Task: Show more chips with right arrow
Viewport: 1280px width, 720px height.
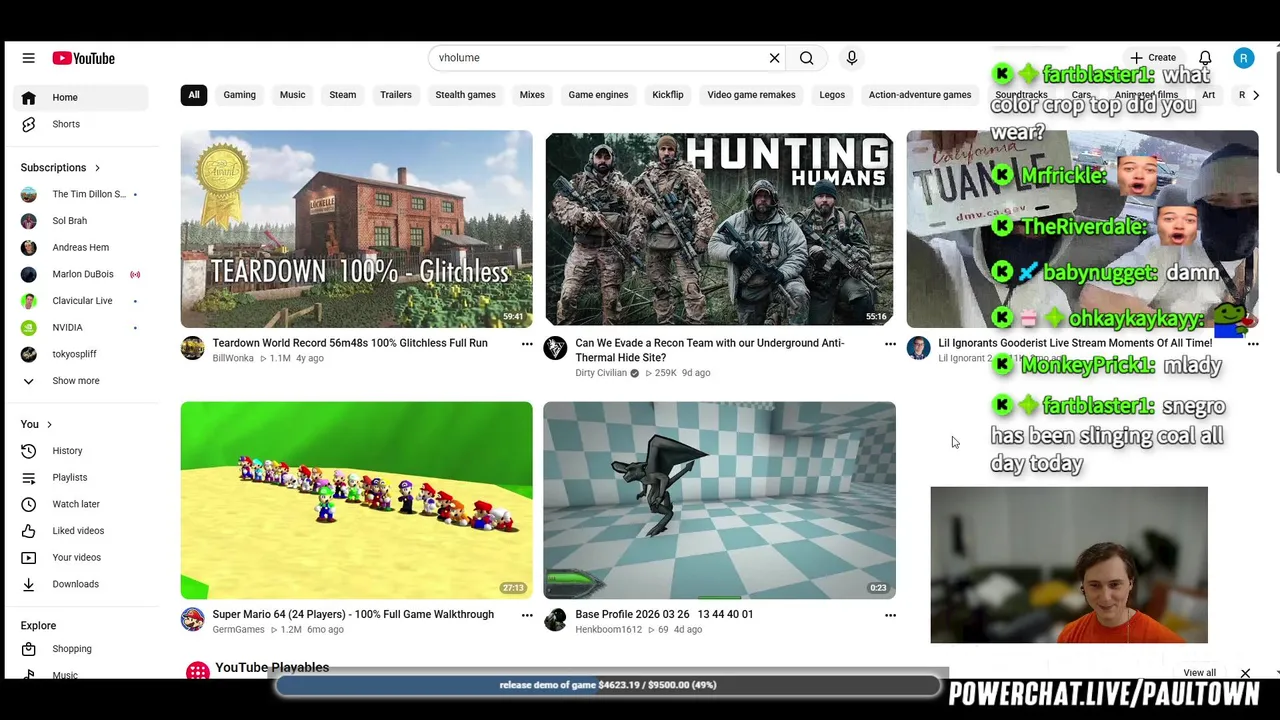Action: (x=1256, y=95)
